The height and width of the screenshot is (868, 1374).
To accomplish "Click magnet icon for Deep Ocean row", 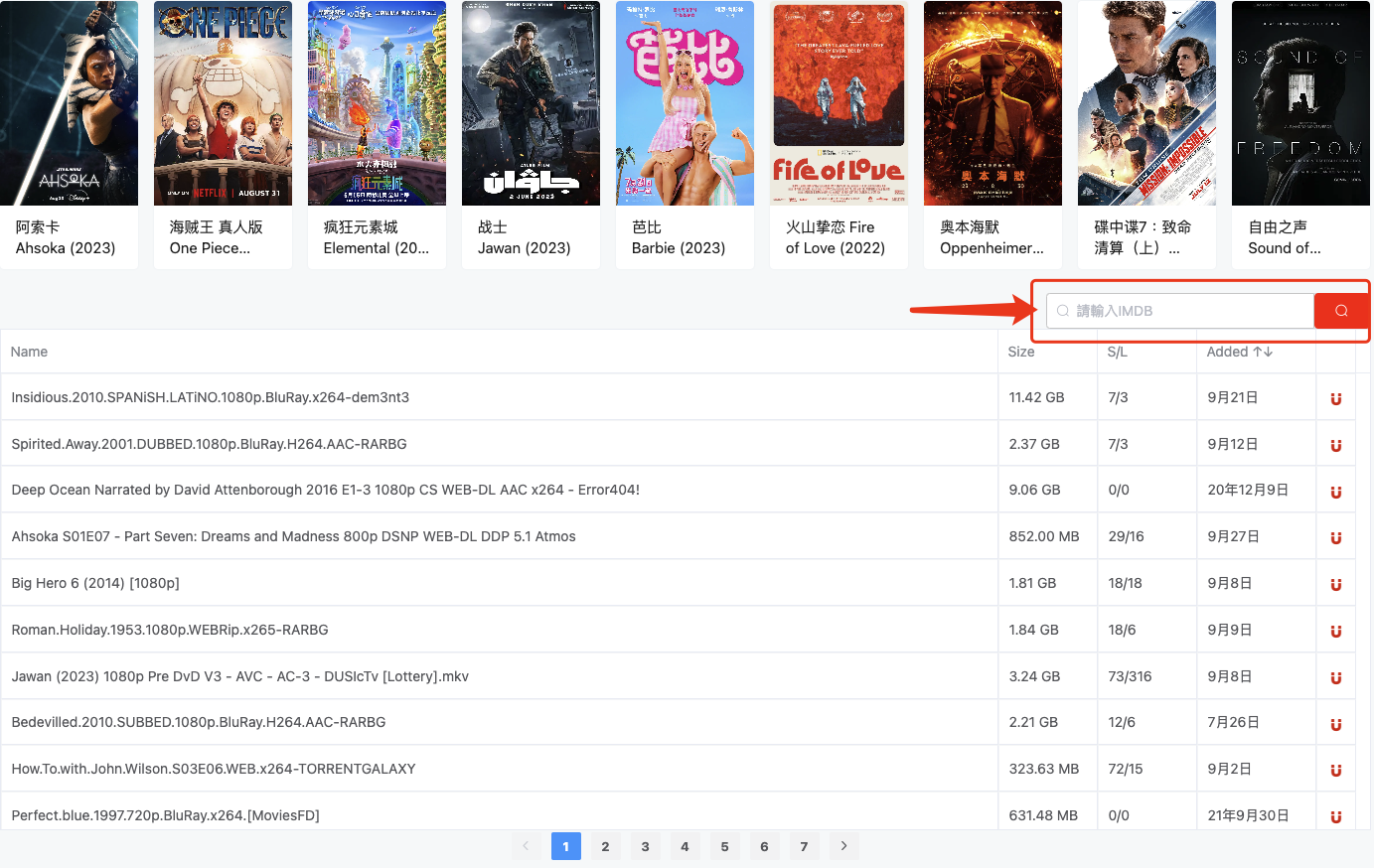I will [x=1336, y=492].
